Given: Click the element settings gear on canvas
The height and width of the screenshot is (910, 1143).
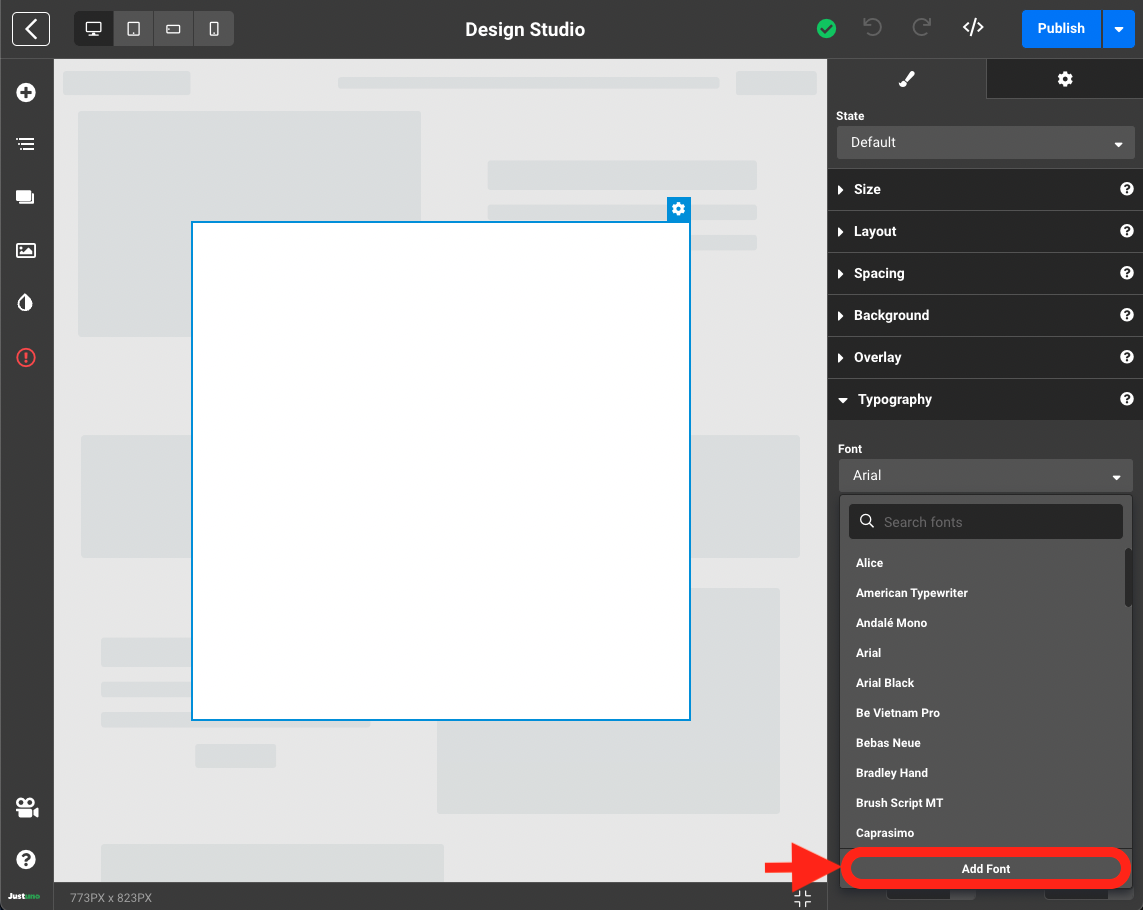Looking at the screenshot, I should (679, 209).
